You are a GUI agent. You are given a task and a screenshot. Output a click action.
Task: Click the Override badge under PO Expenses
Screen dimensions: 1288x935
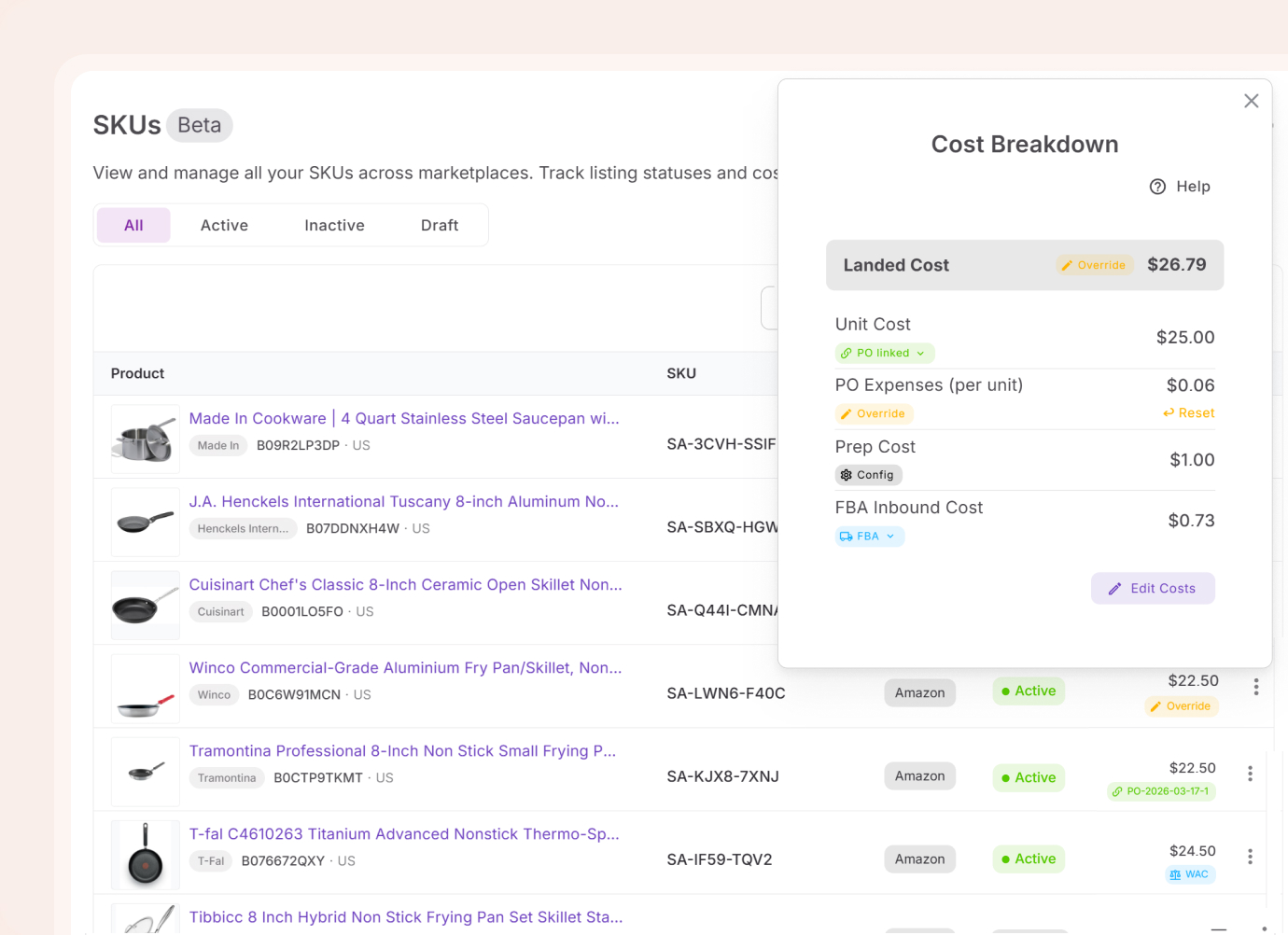click(874, 413)
